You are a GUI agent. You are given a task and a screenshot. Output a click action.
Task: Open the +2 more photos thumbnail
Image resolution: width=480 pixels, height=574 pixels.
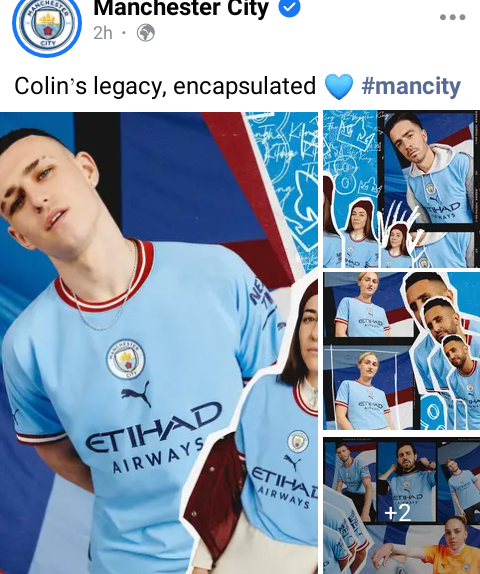[401, 506]
